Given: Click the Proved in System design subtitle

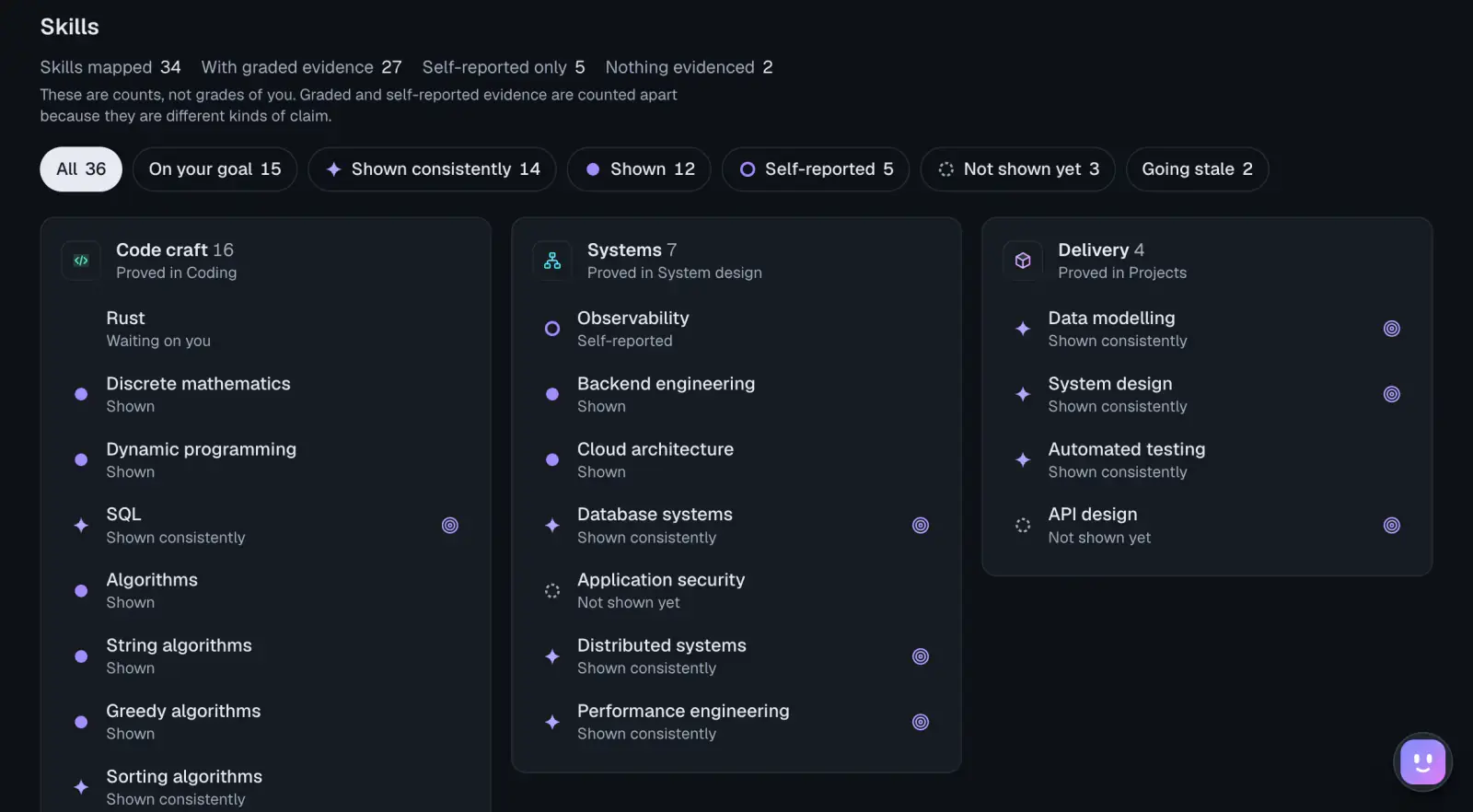Looking at the screenshot, I should pos(675,273).
